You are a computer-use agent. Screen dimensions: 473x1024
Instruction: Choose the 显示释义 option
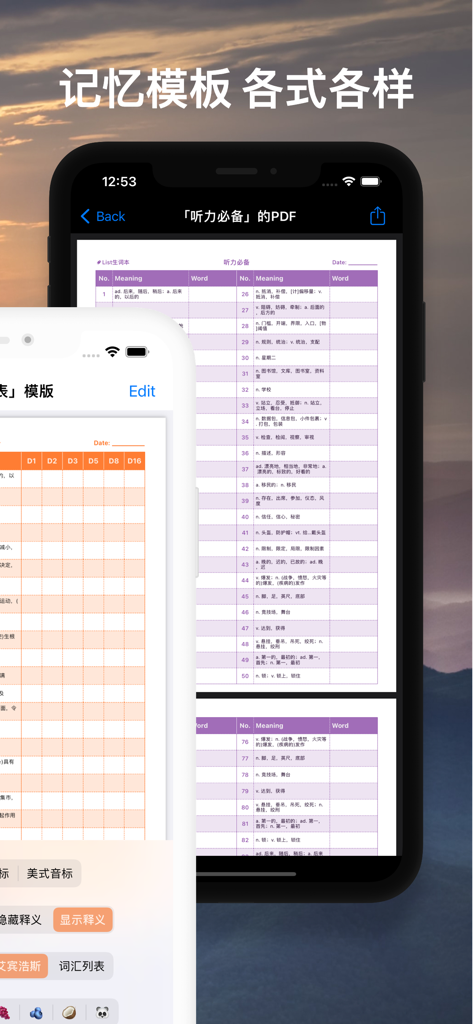83,920
